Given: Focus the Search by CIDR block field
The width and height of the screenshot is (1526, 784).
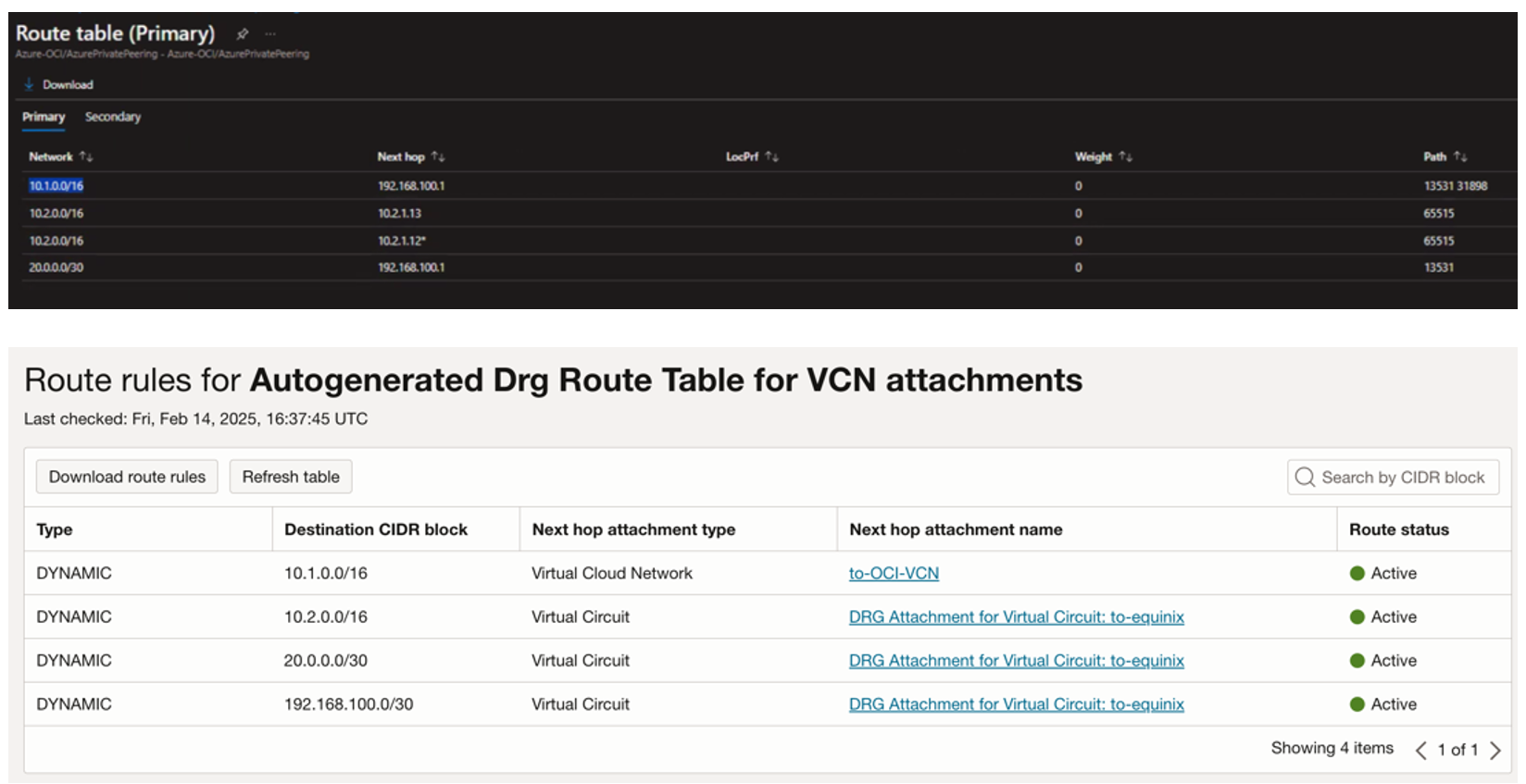Looking at the screenshot, I should pos(1402,478).
